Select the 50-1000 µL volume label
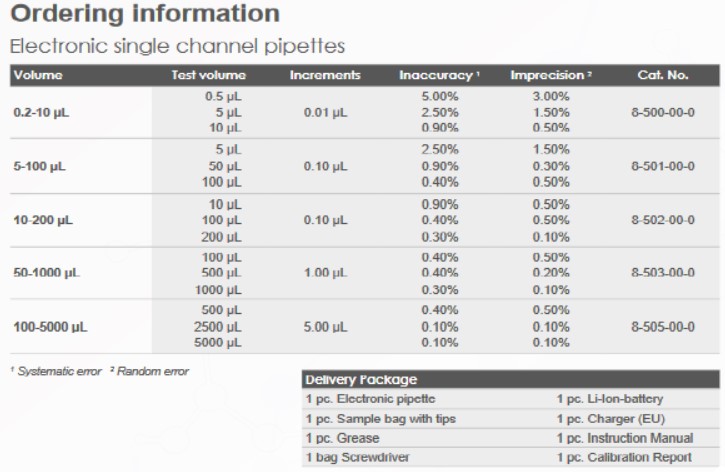725x472 pixels. (47, 273)
